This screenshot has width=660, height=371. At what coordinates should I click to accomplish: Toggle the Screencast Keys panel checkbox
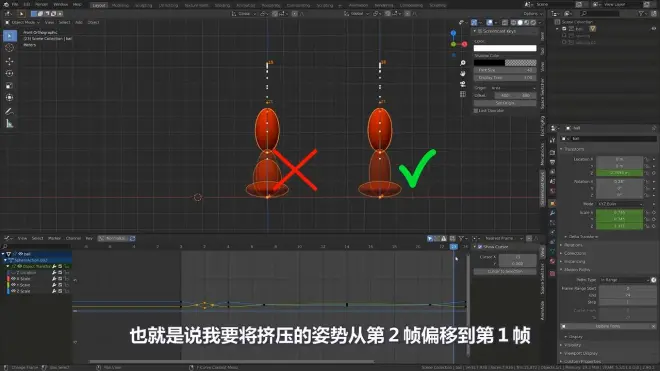pyautogui.click(x=480, y=31)
